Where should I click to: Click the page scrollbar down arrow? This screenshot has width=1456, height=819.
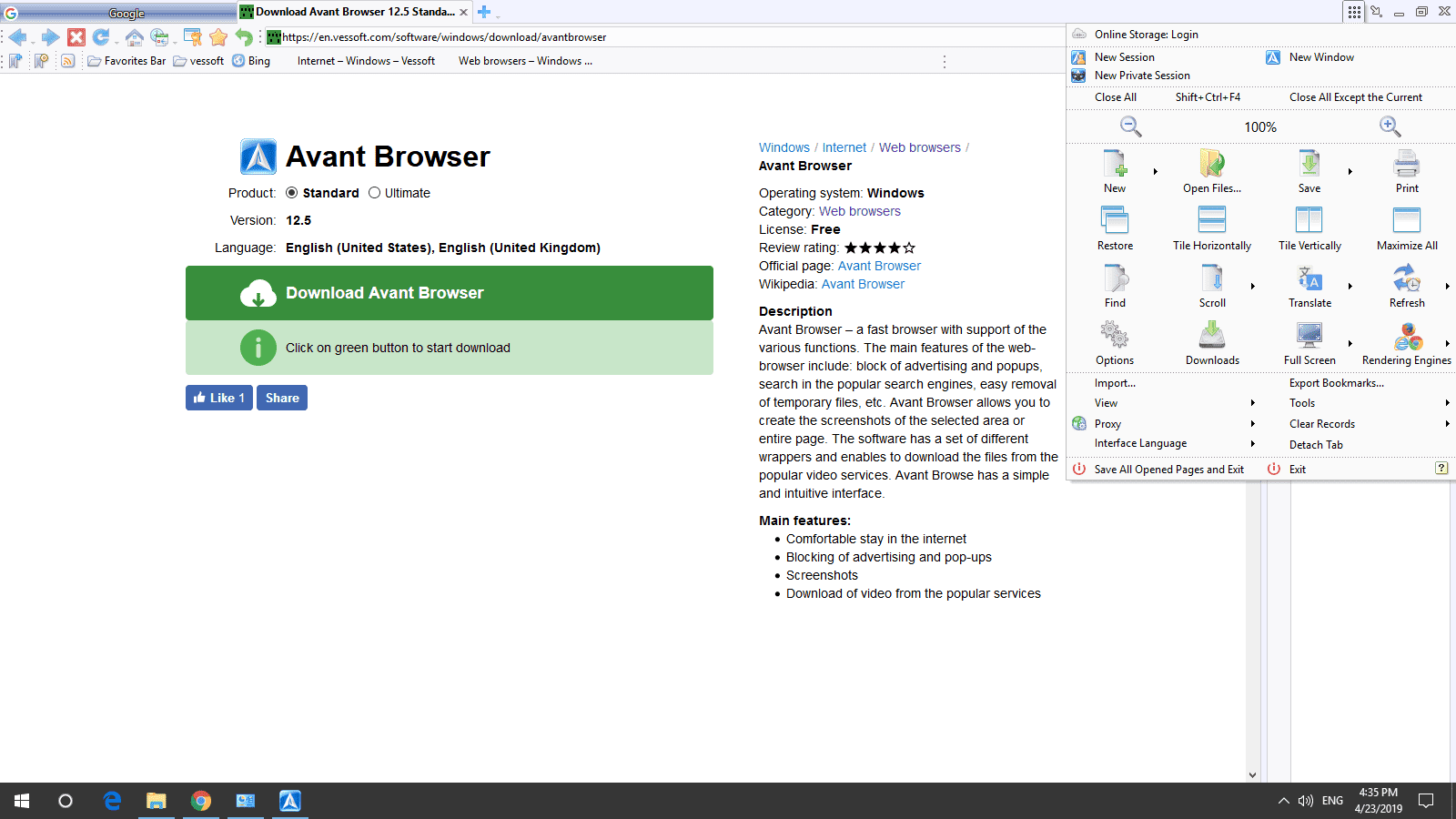[1253, 775]
